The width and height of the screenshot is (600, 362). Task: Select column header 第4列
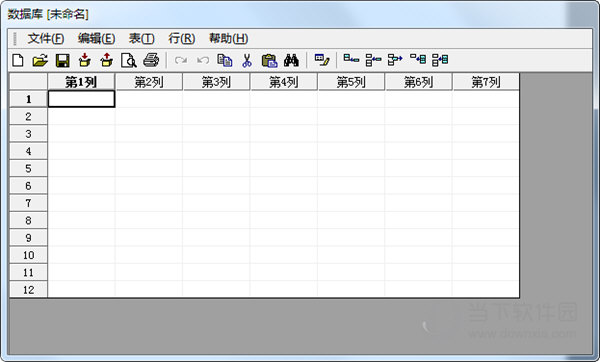pyautogui.click(x=284, y=82)
